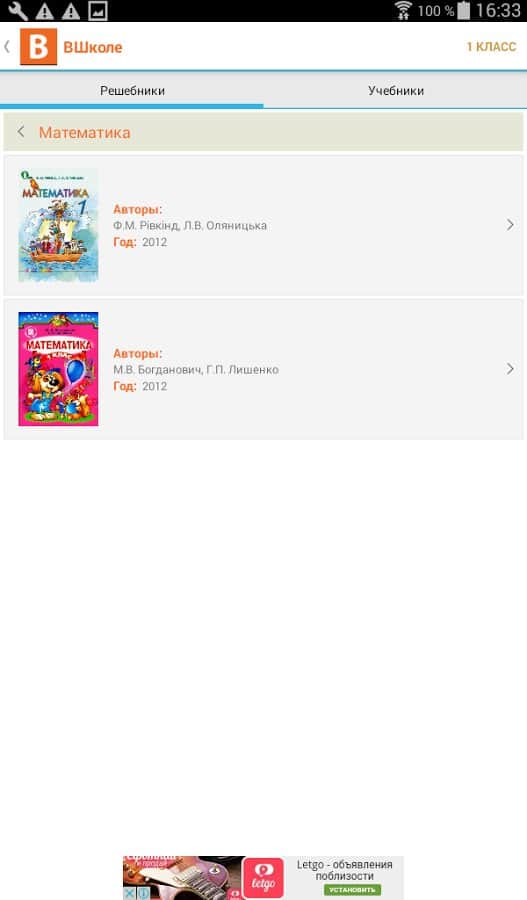The image size is (527, 900).
Task: Click the back arrow beside Математика
Action: click(x=21, y=132)
